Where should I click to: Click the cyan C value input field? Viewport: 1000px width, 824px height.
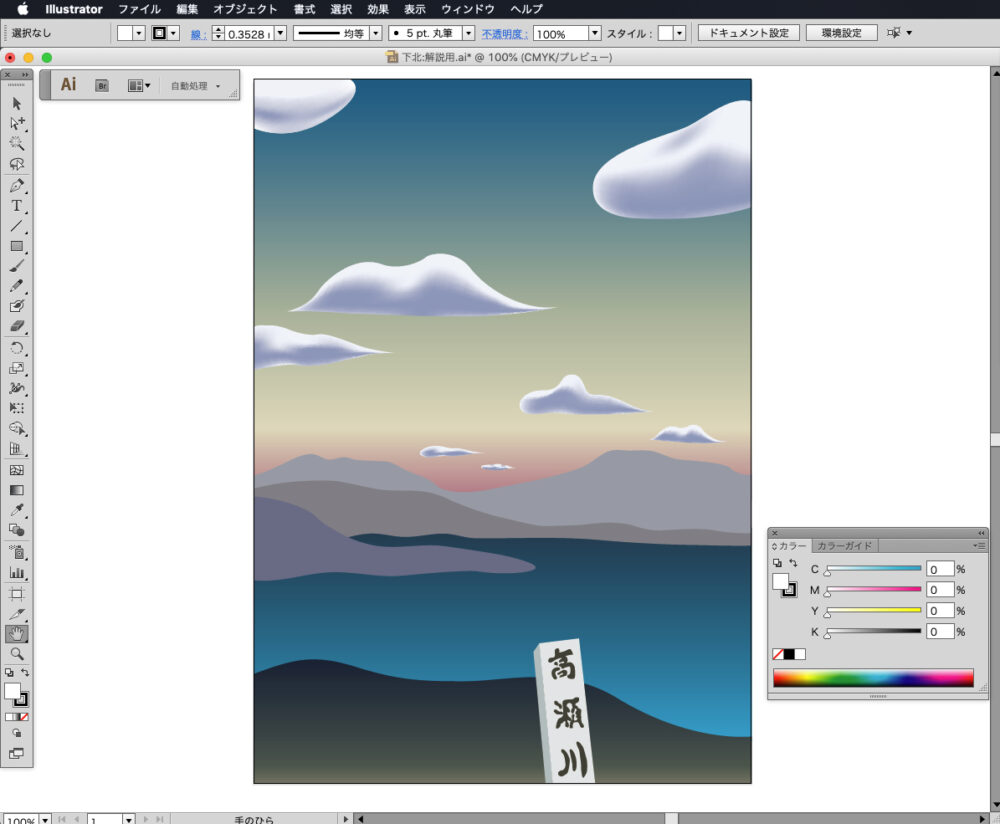pos(939,569)
